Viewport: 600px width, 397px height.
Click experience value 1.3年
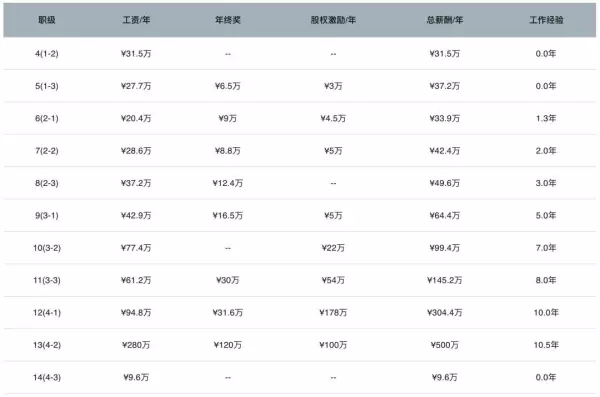pyautogui.click(x=546, y=118)
